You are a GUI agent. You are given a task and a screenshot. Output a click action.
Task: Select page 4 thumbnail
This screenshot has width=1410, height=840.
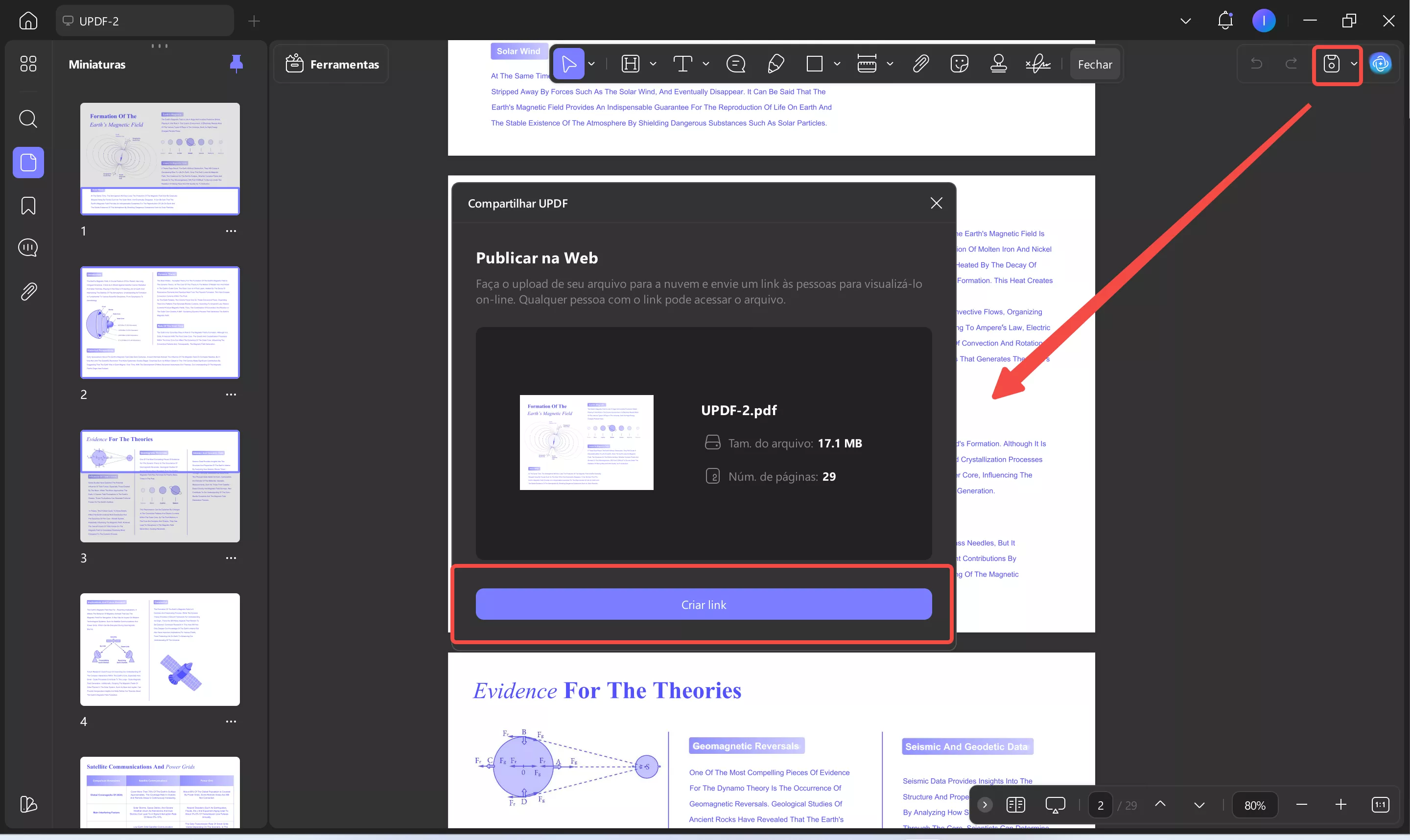point(160,649)
